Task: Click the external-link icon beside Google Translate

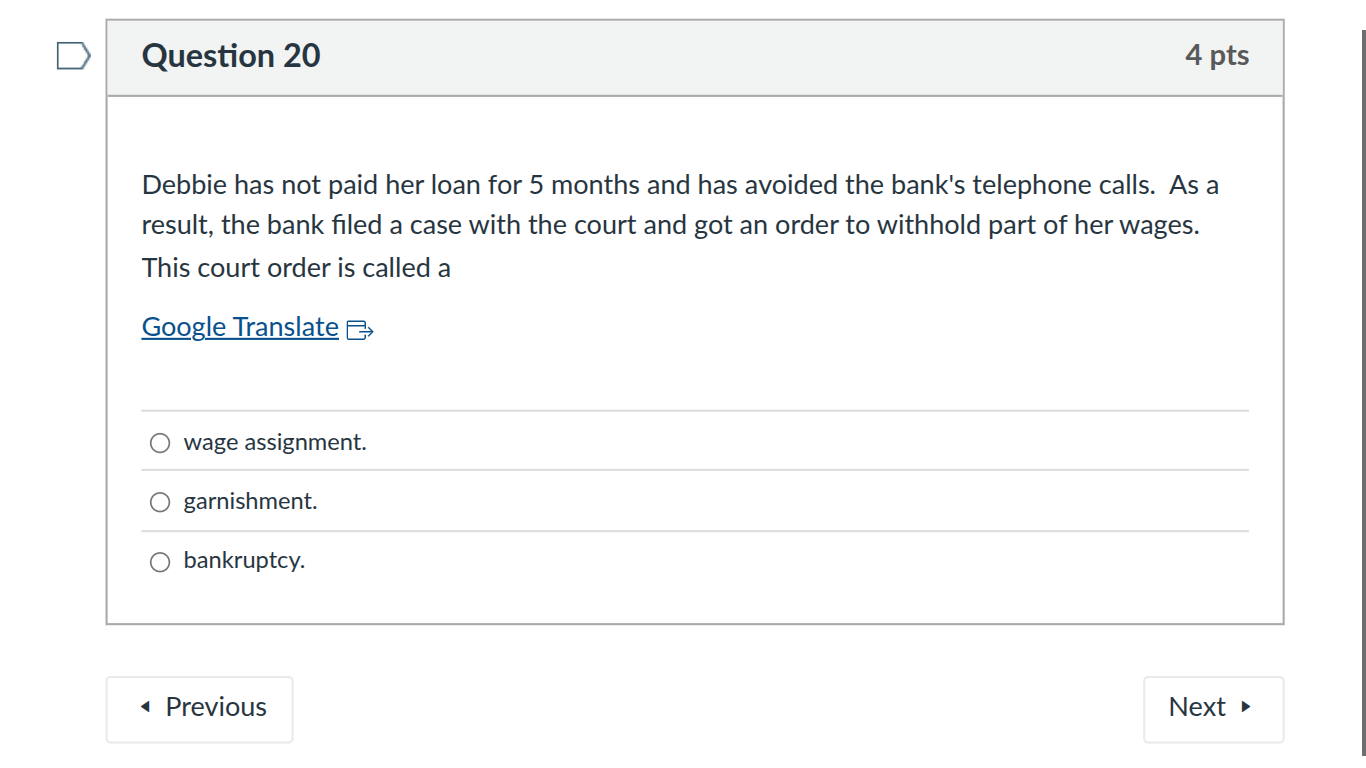Action: (359, 330)
